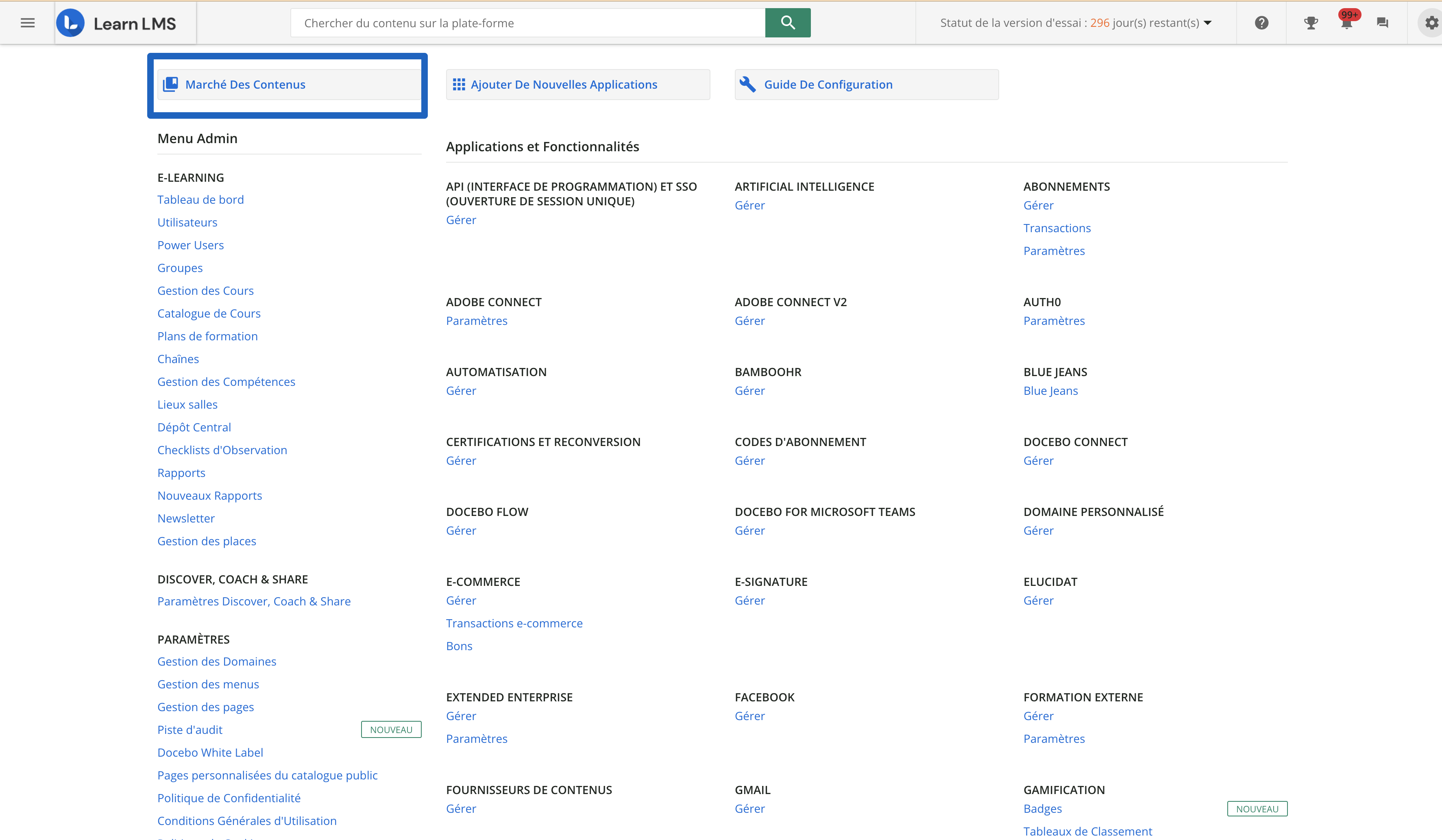Open Ajouter De Nouvelles Applications

coord(578,85)
